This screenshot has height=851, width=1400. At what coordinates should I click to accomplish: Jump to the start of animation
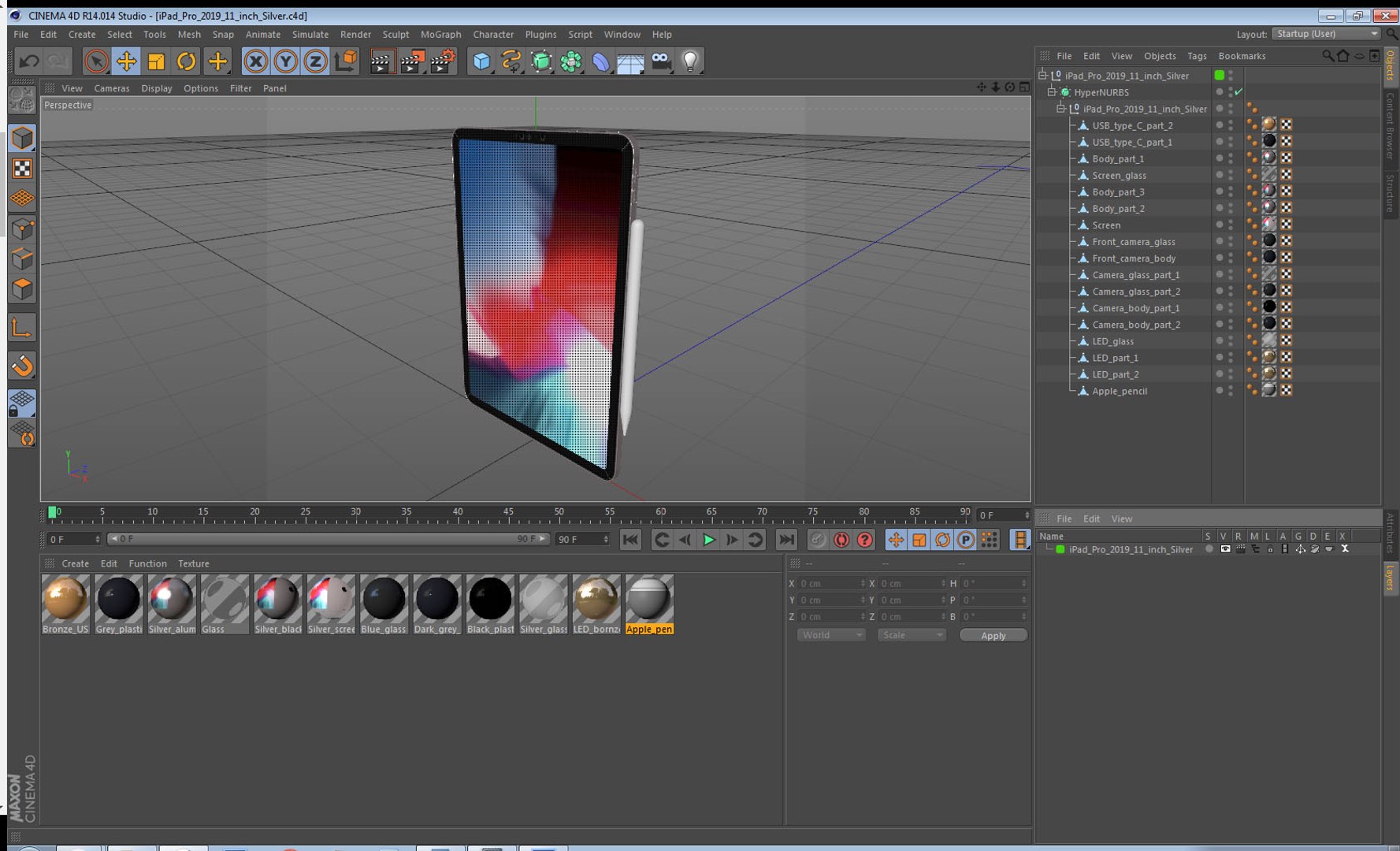click(x=629, y=540)
